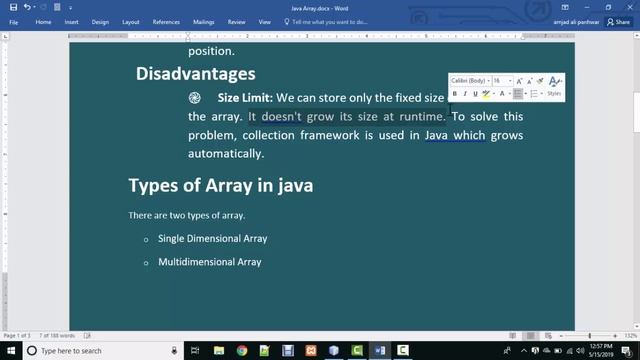This screenshot has height=360, width=640.
Task: Open the View tab
Action: [x=264, y=22]
